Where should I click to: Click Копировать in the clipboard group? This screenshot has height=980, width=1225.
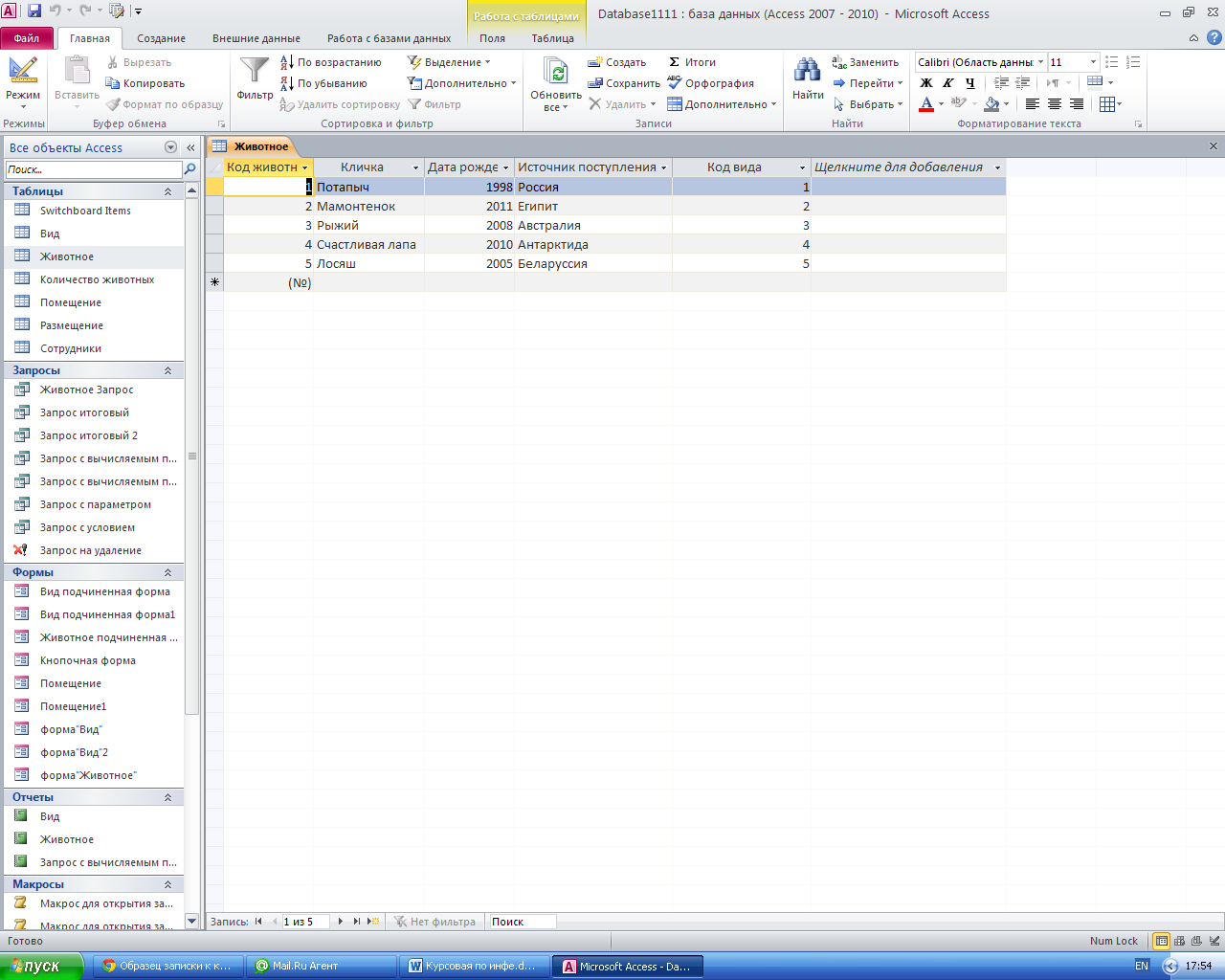145,83
